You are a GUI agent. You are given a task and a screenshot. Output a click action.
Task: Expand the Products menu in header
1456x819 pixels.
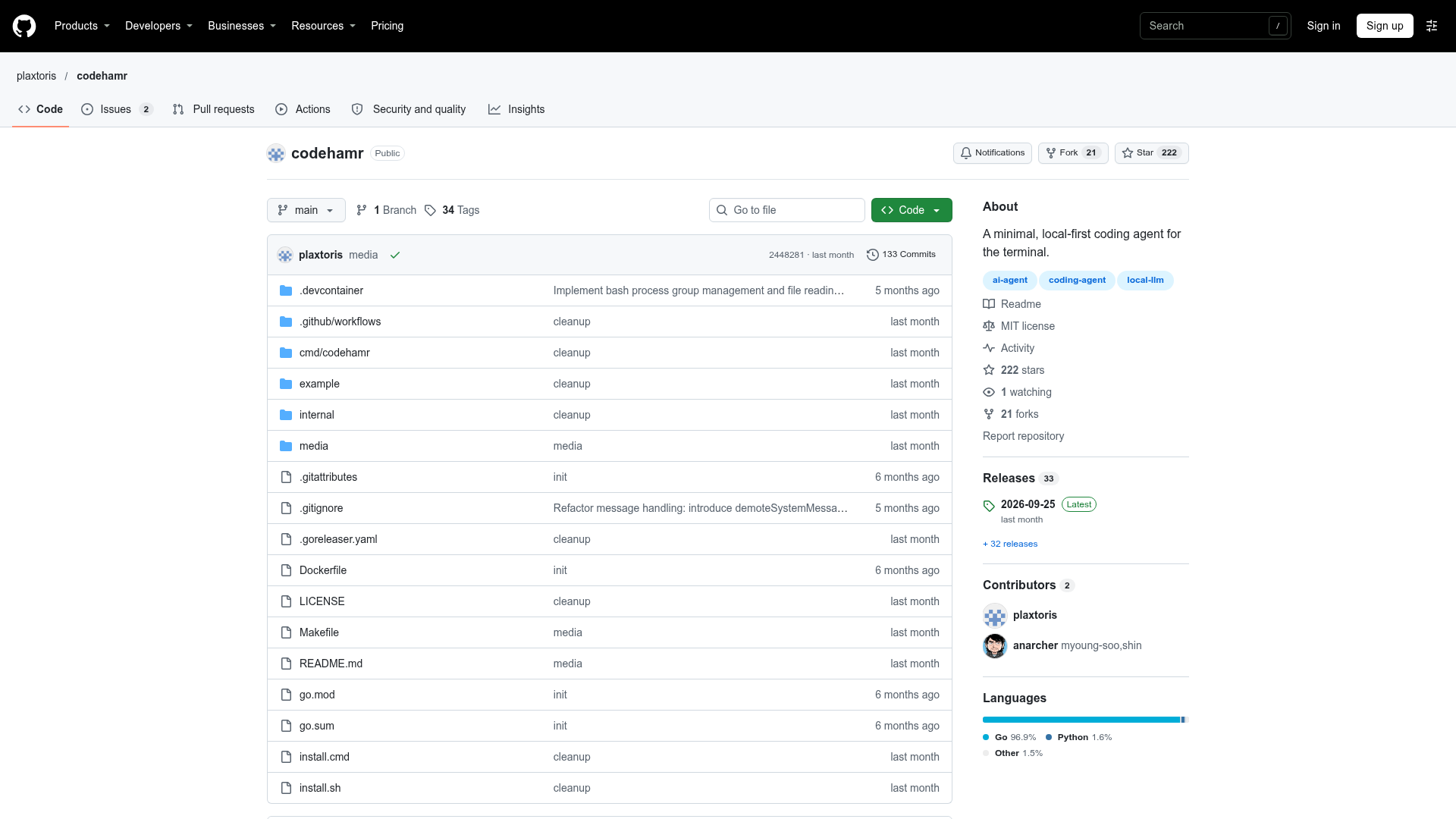(82, 26)
